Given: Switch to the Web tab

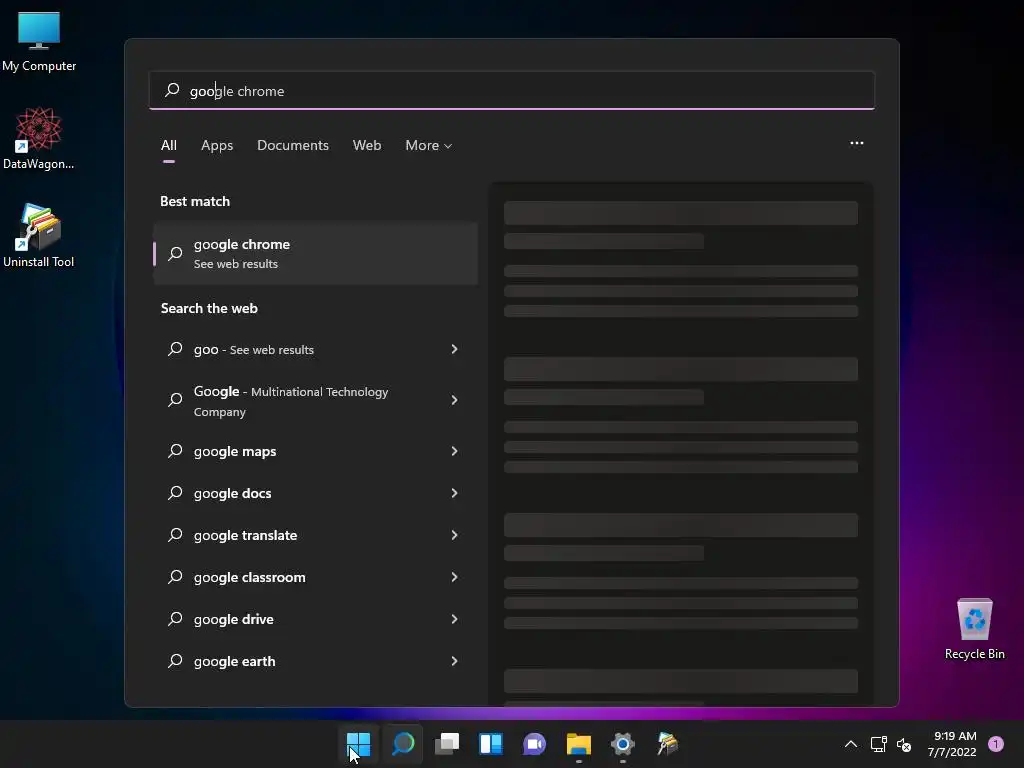Looking at the screenshot, I should (x=367, y=145).
